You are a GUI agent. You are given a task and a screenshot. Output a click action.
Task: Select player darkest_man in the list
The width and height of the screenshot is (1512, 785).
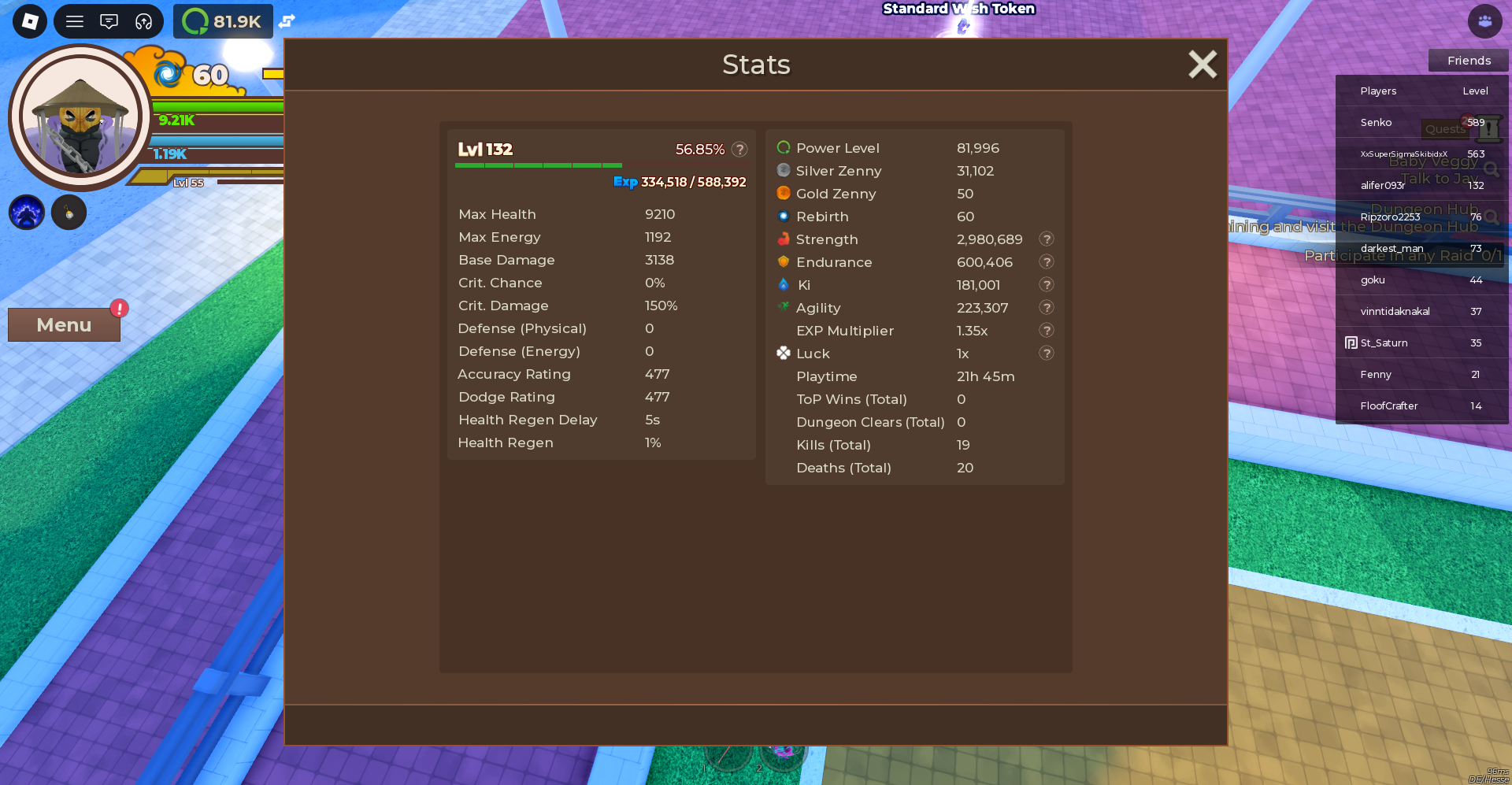1422,248
